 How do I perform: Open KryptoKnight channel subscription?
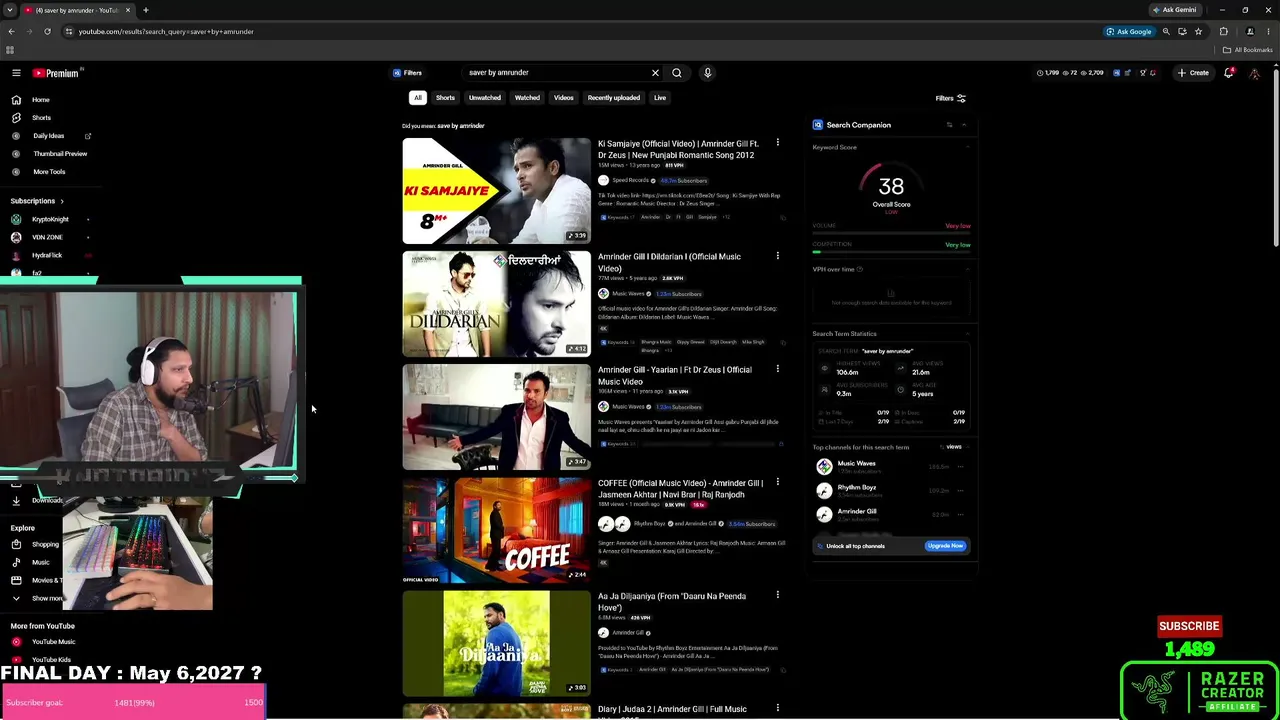(x=50, y=219)
